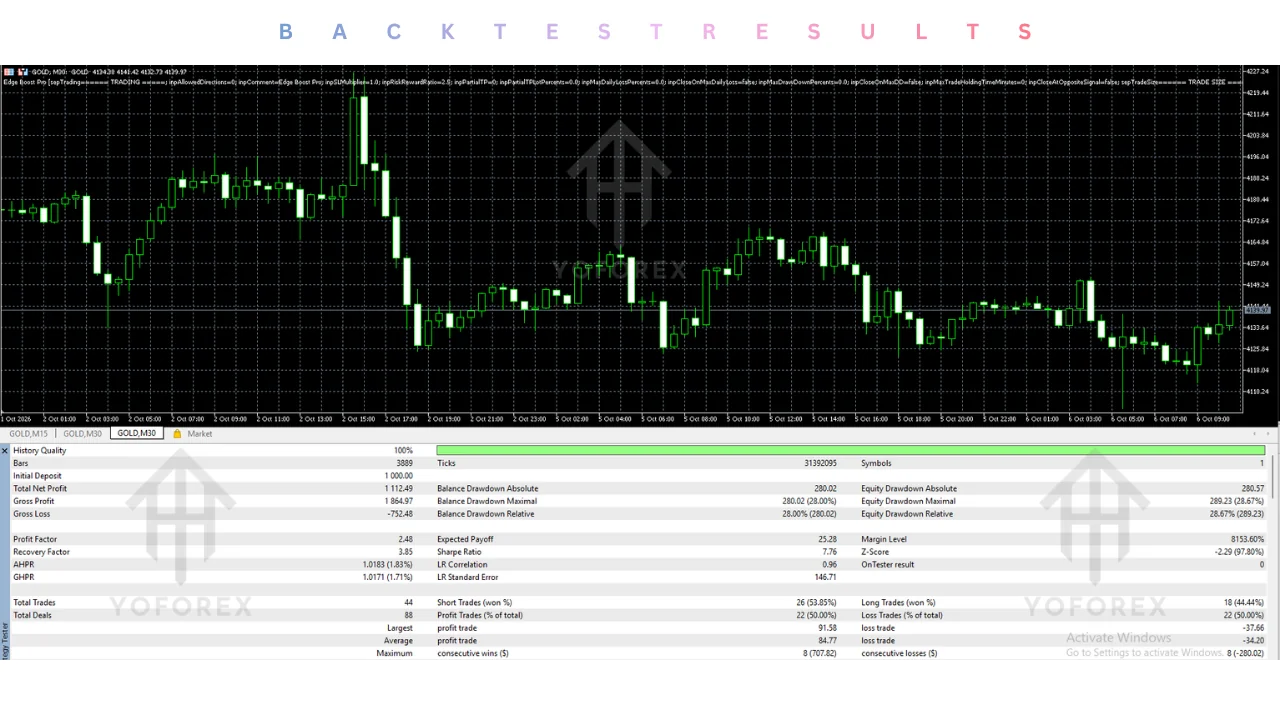Select the Long Trades (won %) value 18 (44.44%)
The width and height of the screenshot is (1280, 720).
point(1243,603)
